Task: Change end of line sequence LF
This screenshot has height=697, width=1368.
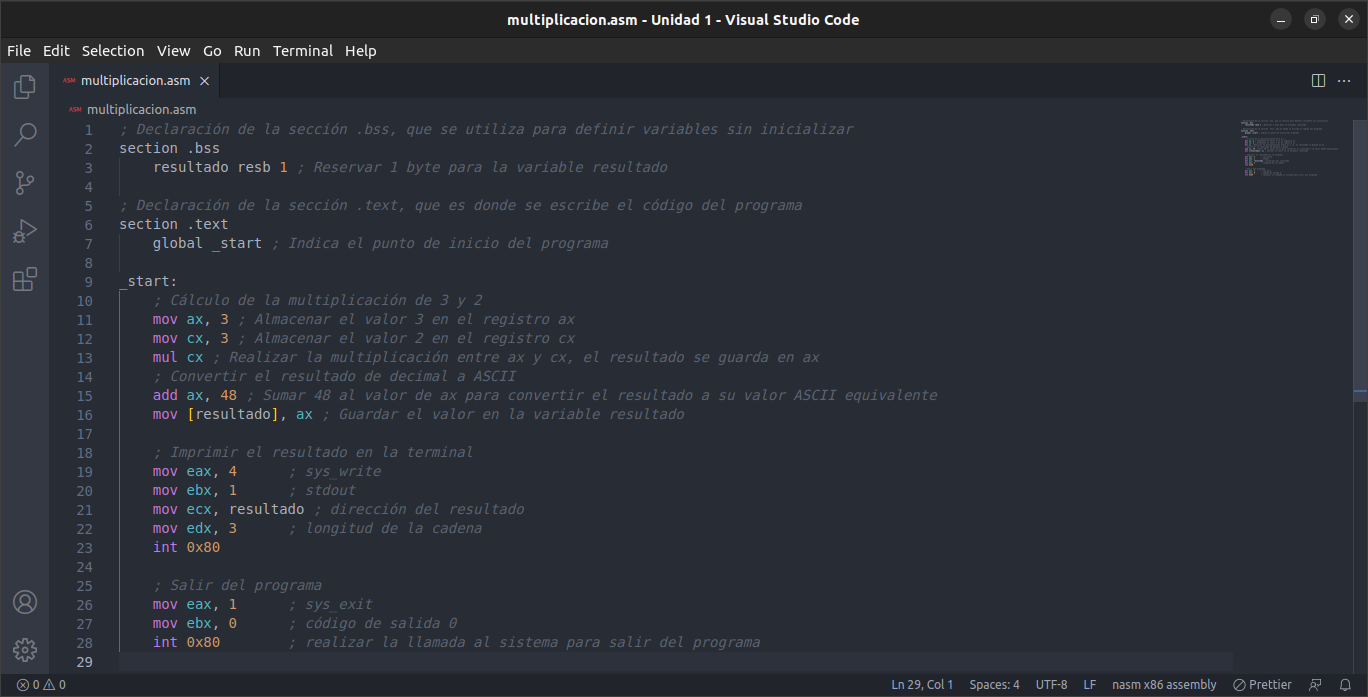Action: pyautogui.click(x=1090, y=685)
